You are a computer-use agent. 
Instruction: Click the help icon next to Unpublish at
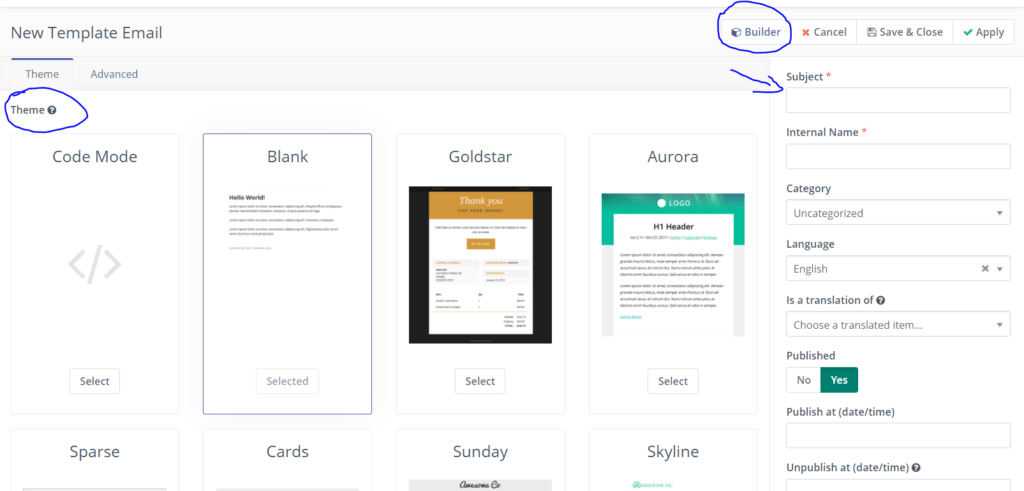[917, 467]
